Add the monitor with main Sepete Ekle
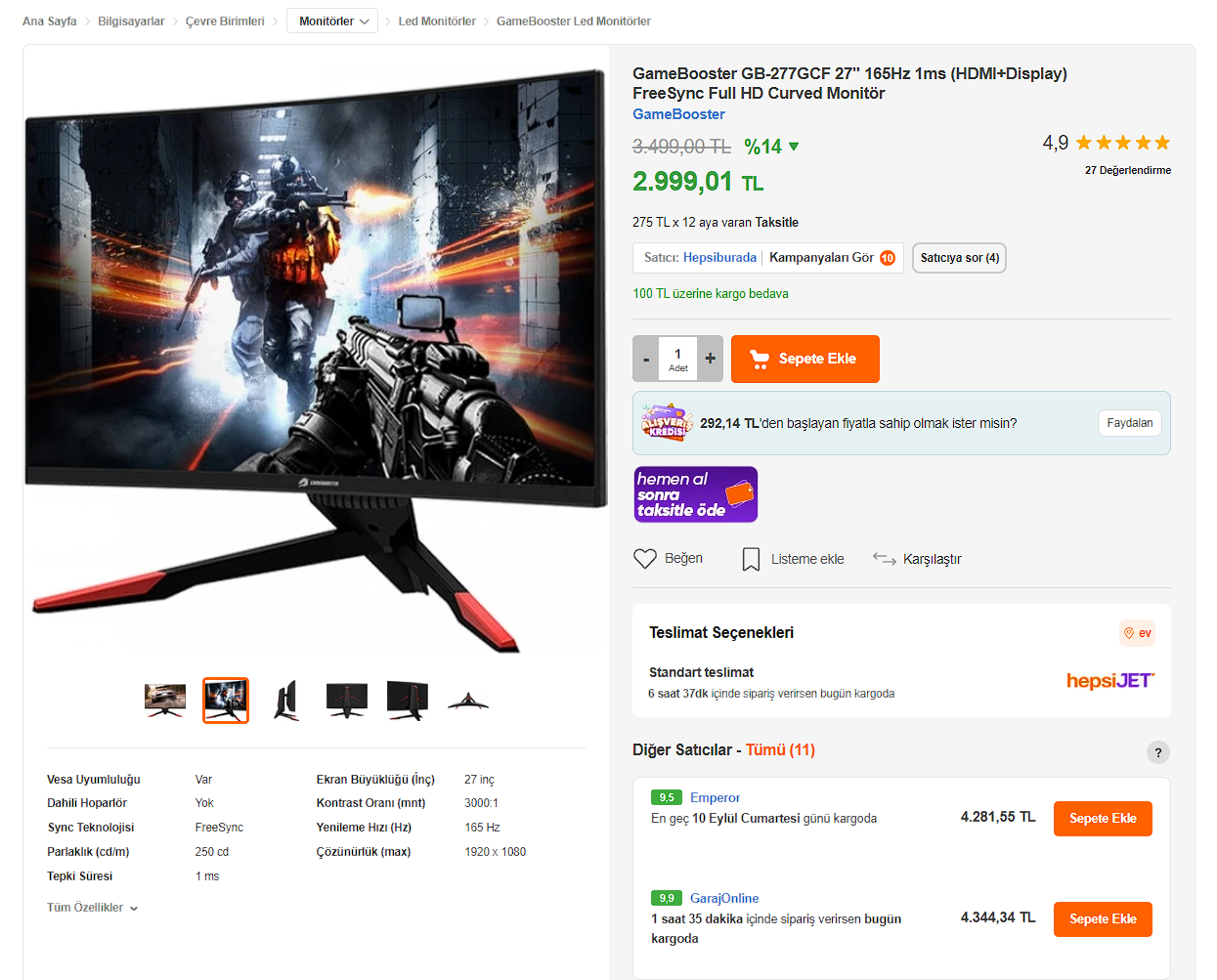This screenshot has width=1217, height=980. click(x=804, y=359)
